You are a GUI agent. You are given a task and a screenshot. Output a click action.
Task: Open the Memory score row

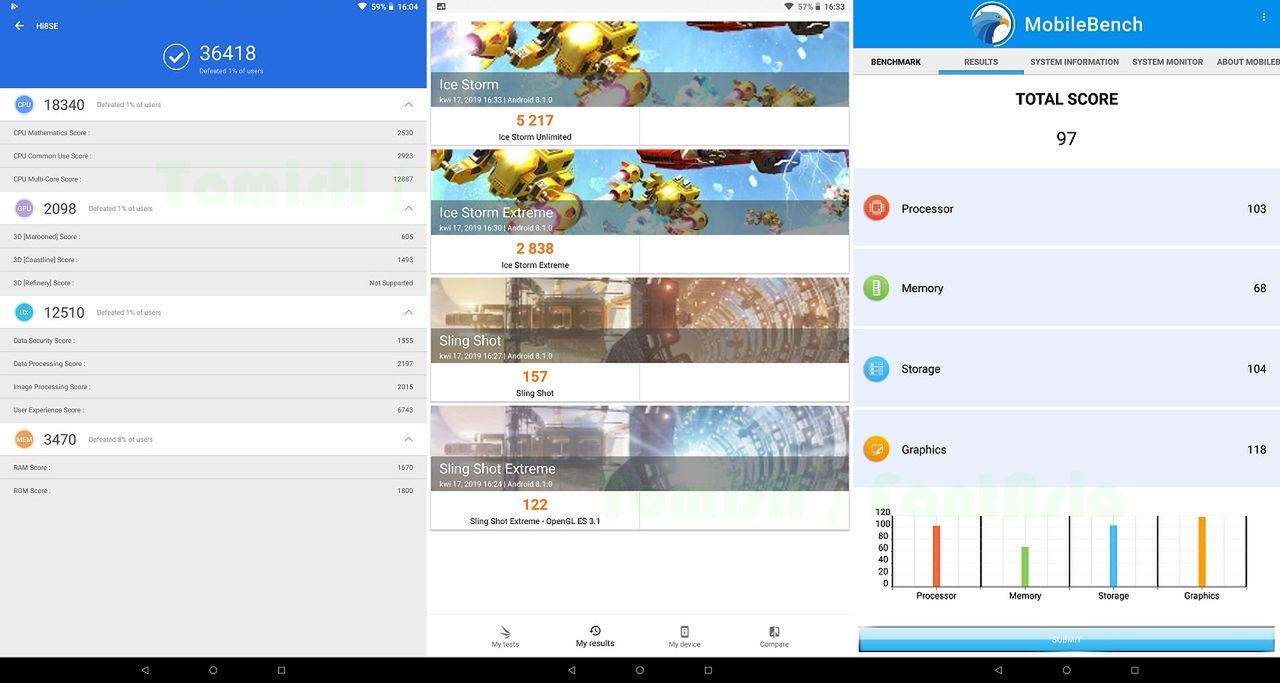tap(1066, 288)
